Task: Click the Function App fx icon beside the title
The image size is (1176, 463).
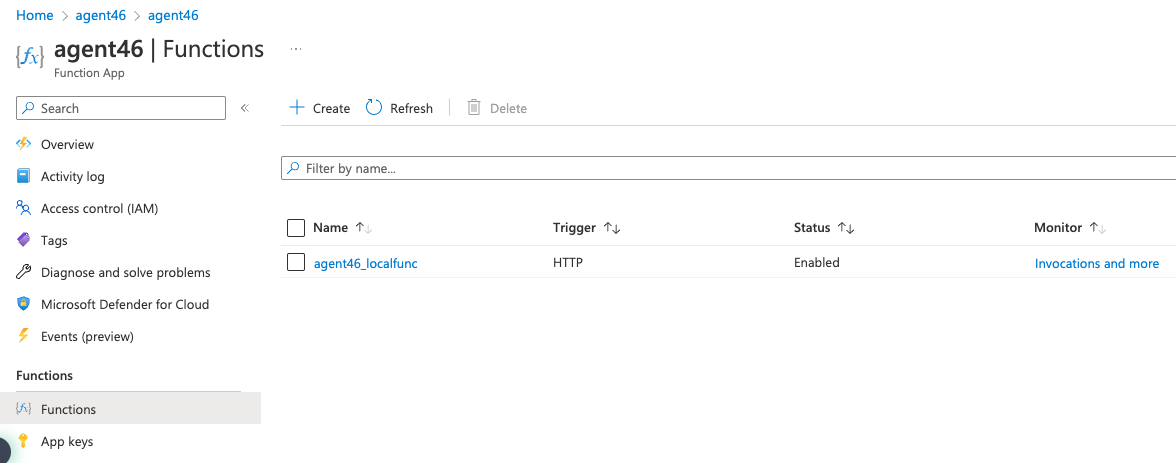Action: [x=30, y=57]
